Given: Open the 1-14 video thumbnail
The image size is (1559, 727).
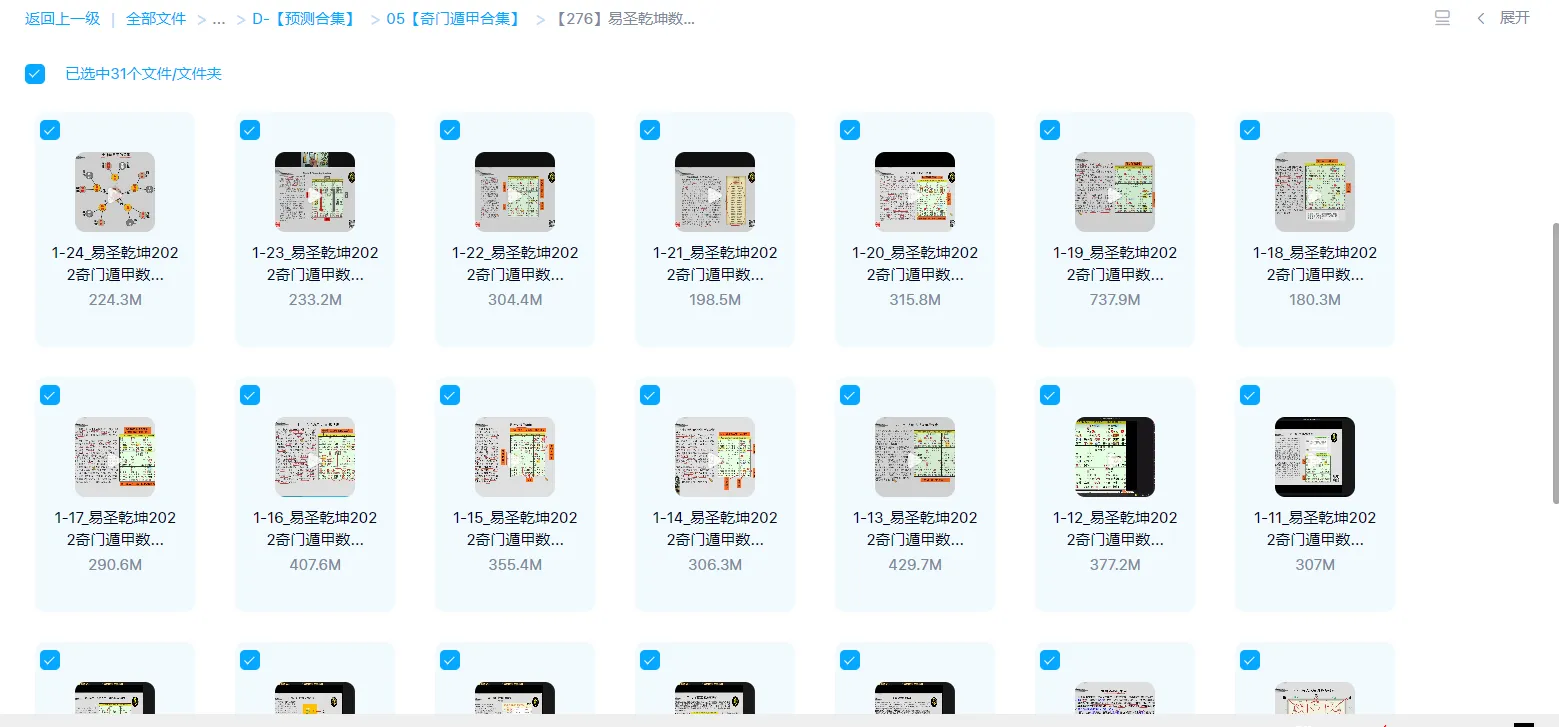Looking at the screenshot, I should [x=715, y=457].
